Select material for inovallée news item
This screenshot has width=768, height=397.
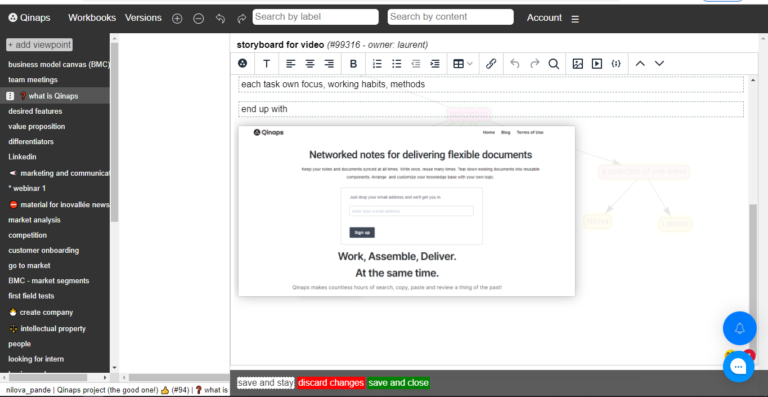tap(59, 205)
